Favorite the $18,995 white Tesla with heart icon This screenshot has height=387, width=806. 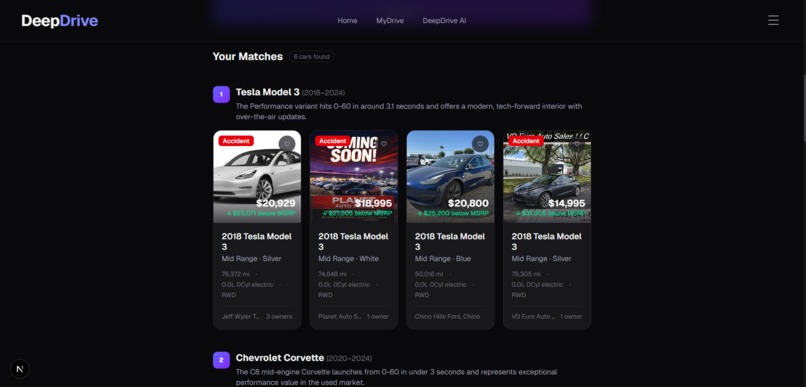(x=383, y=144)
